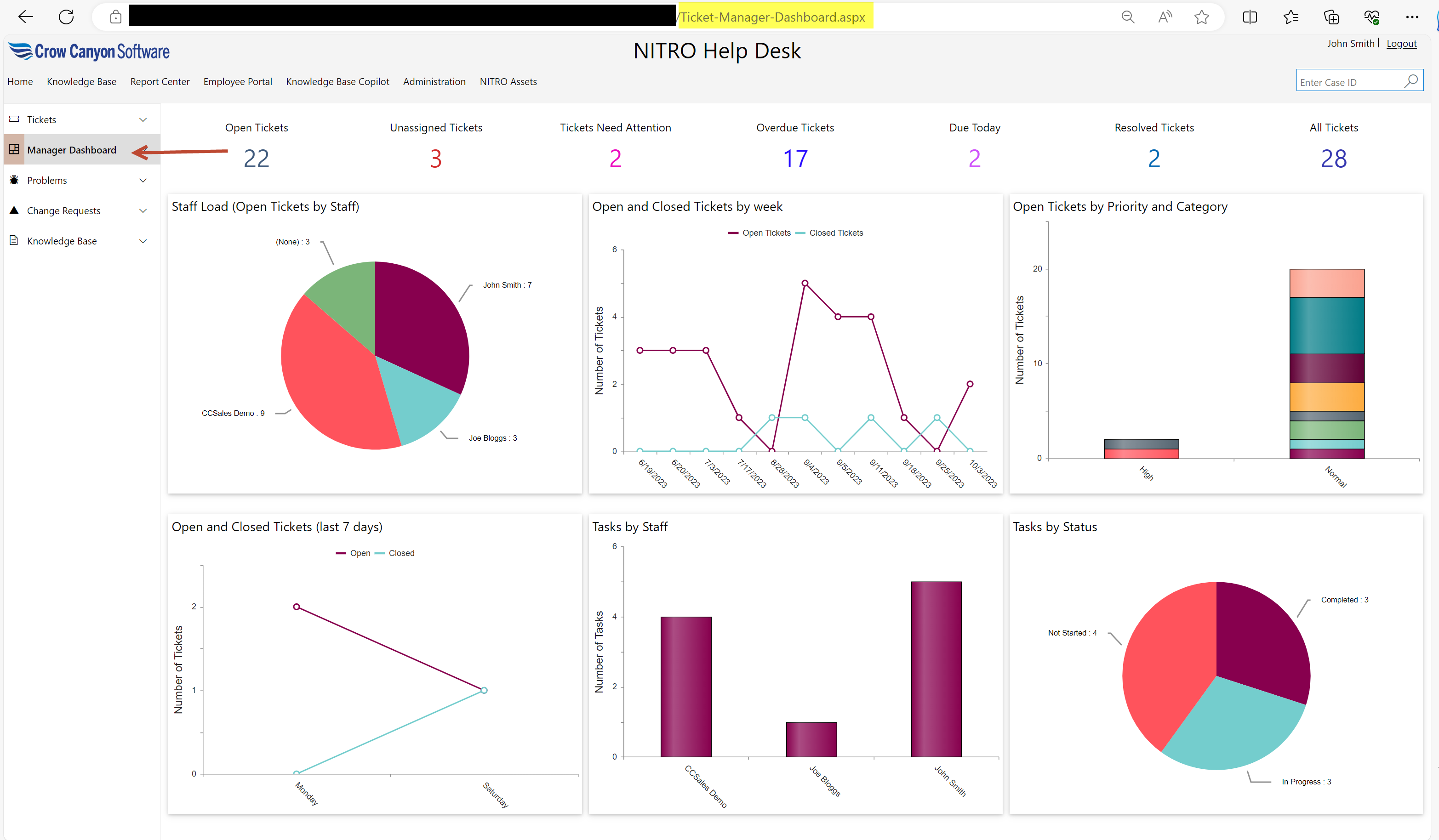Open the Report Center menu
This screenshot has height=840, width=1439.
coord(160,82)
